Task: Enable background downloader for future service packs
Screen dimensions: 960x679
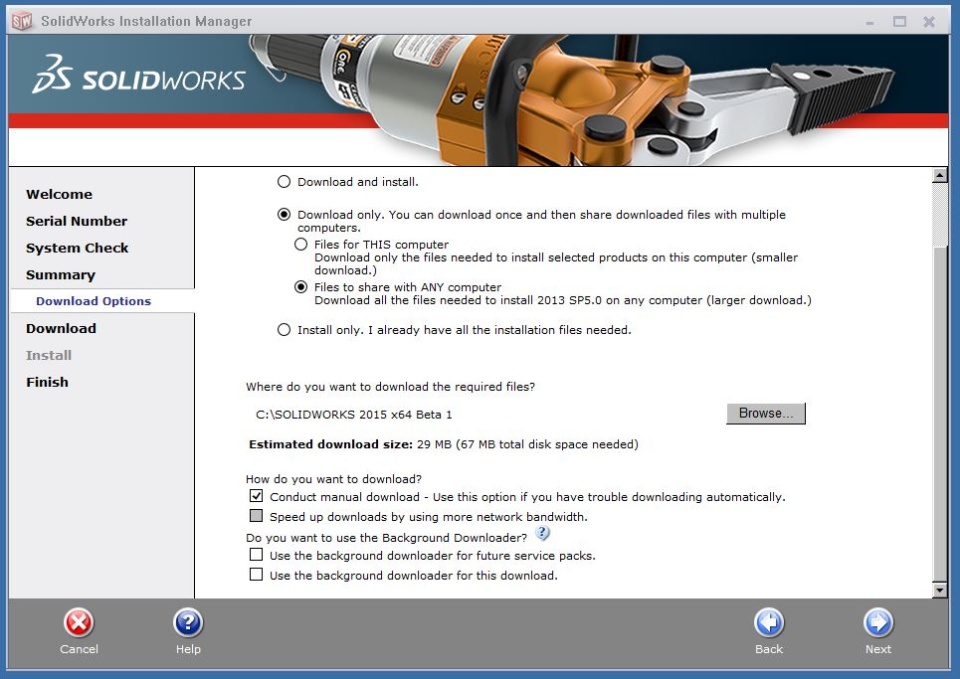Action: (256, 555)
